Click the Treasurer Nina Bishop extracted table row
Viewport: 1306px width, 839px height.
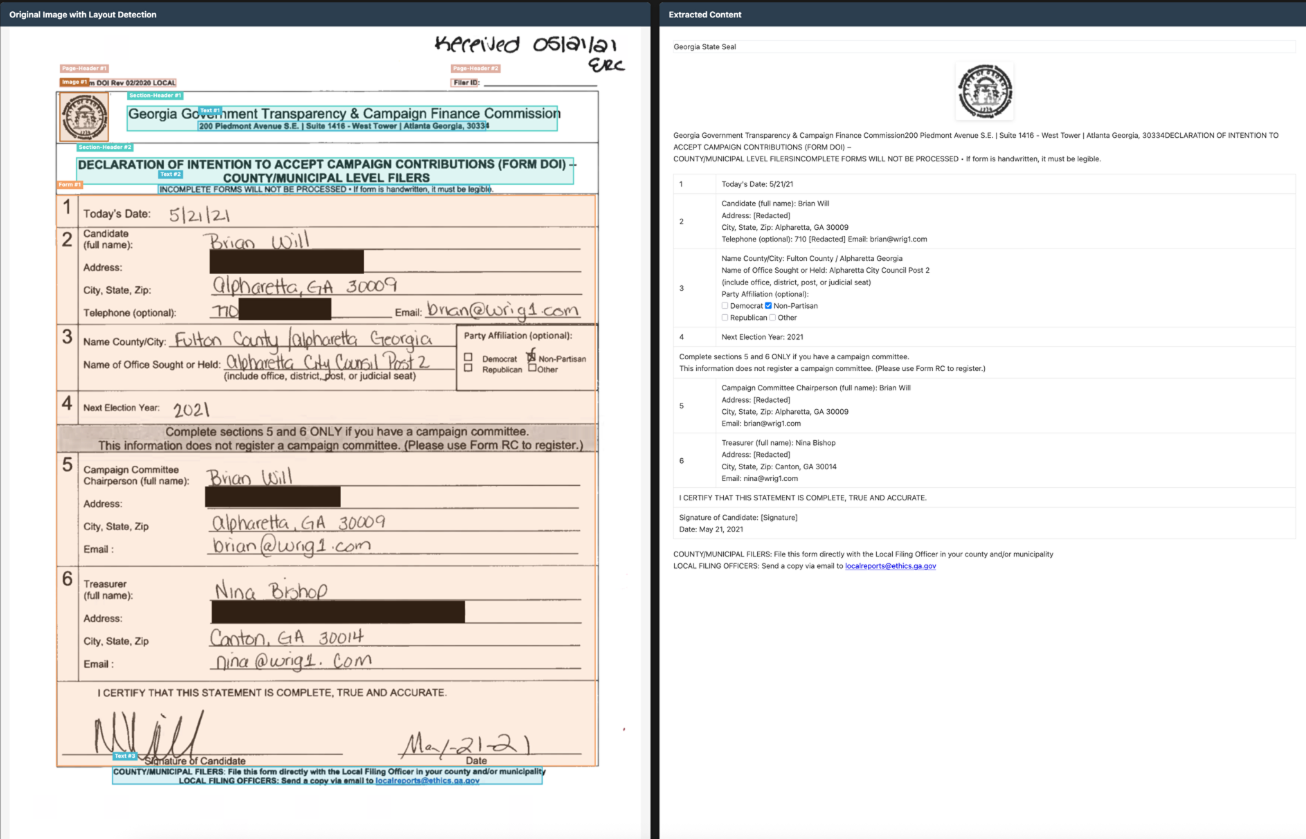(x=984, y=460)
